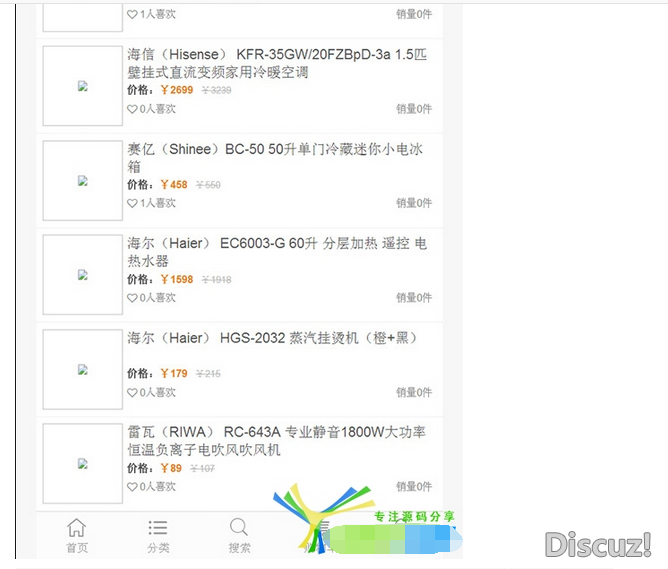Click original price ￥215 strikethrough
Image resolution: width=668 pixels, height=569 pixels.
tap(208, 374)
